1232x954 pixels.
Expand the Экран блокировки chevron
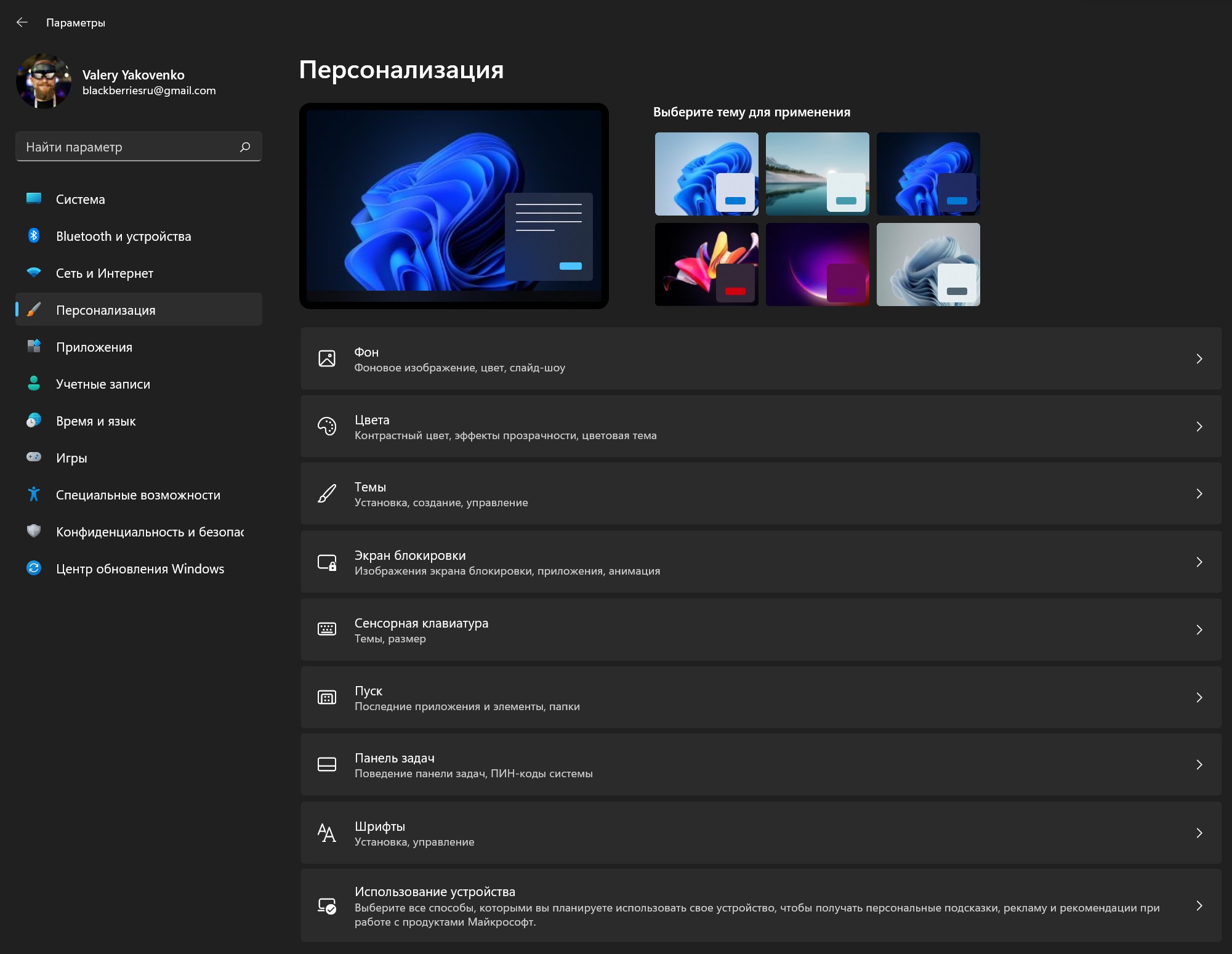[x=1199, y=562]
